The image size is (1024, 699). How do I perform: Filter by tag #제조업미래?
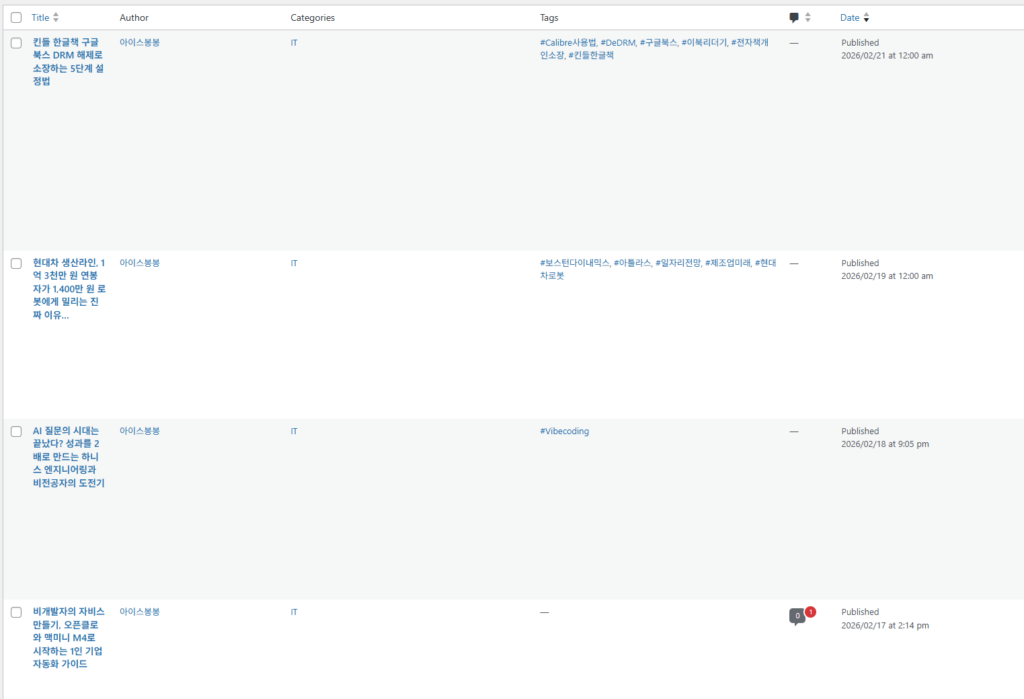tap(728, 263)
